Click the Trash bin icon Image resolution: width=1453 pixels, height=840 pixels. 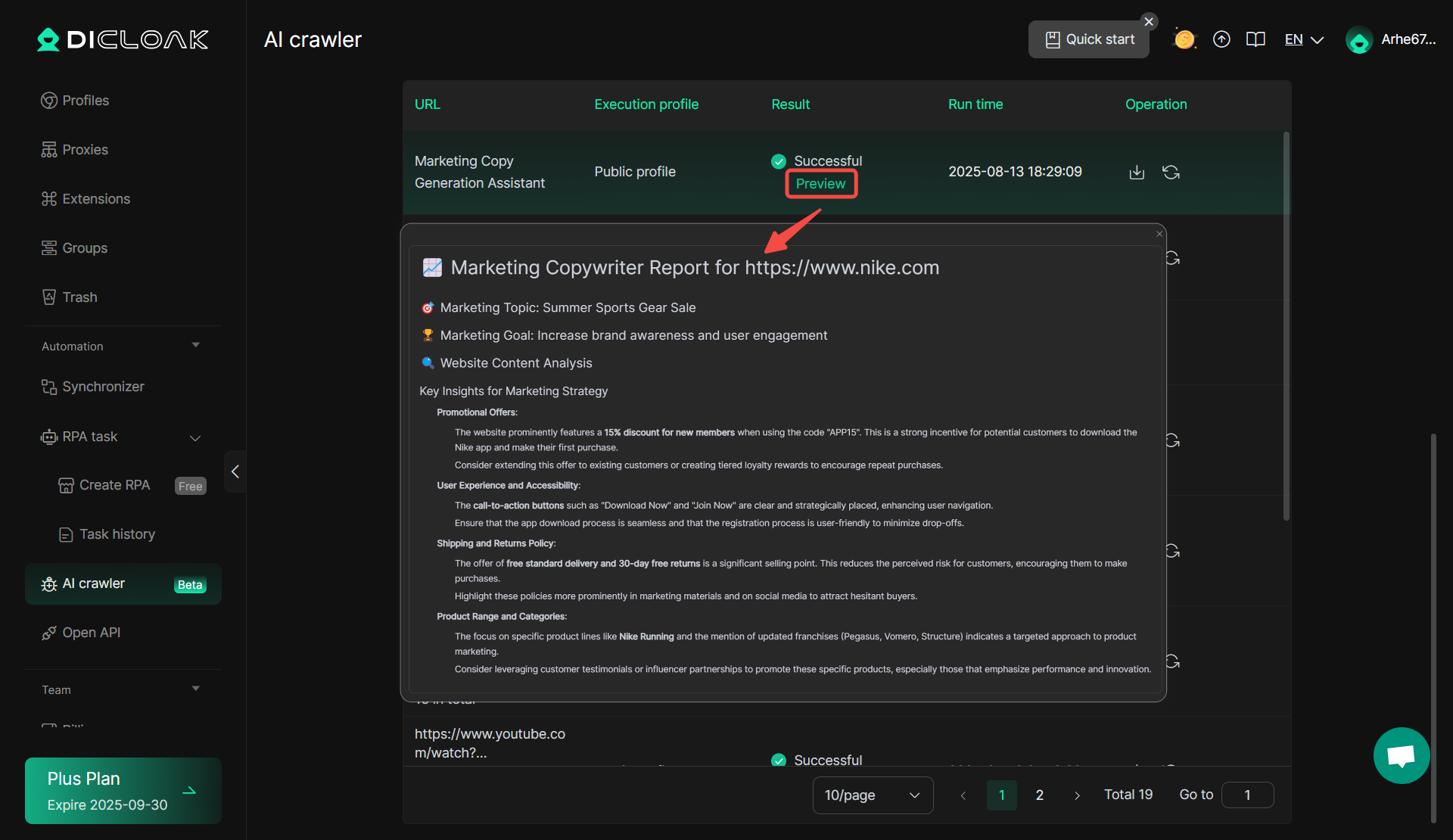point(49,297)
